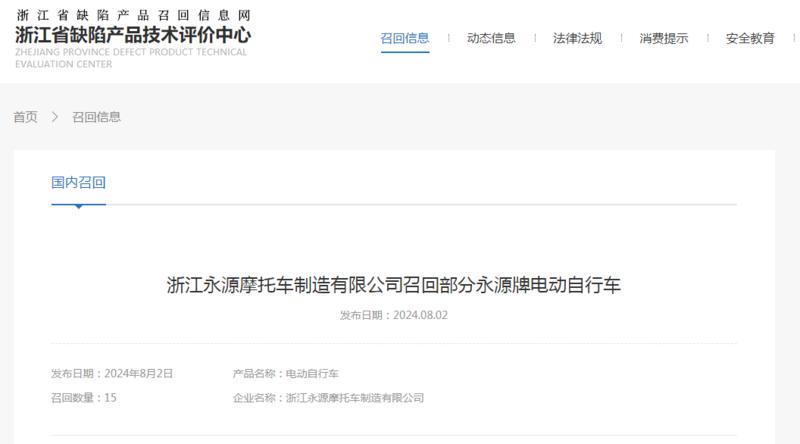Click the 首页 breadcrumb link
The width and height of the screenshot is (800, 444).
25,117
